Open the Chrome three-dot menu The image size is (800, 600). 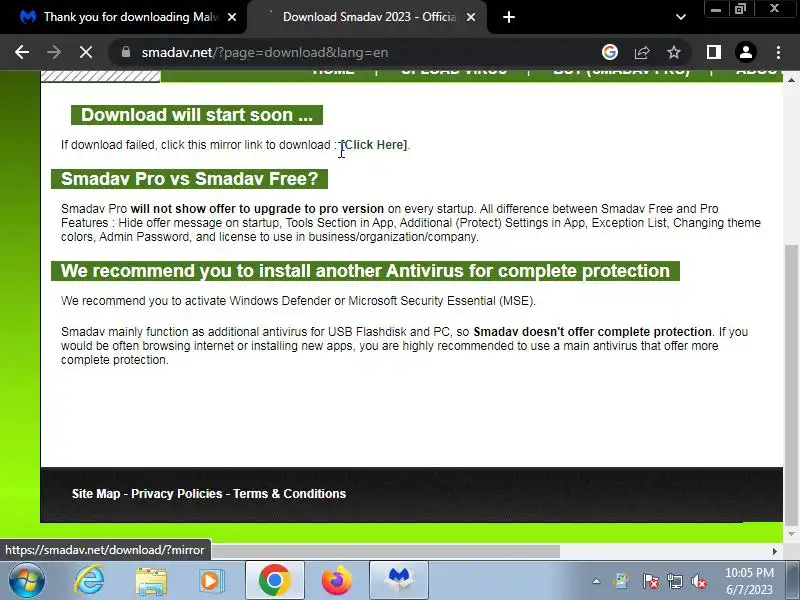click(778, 52)
